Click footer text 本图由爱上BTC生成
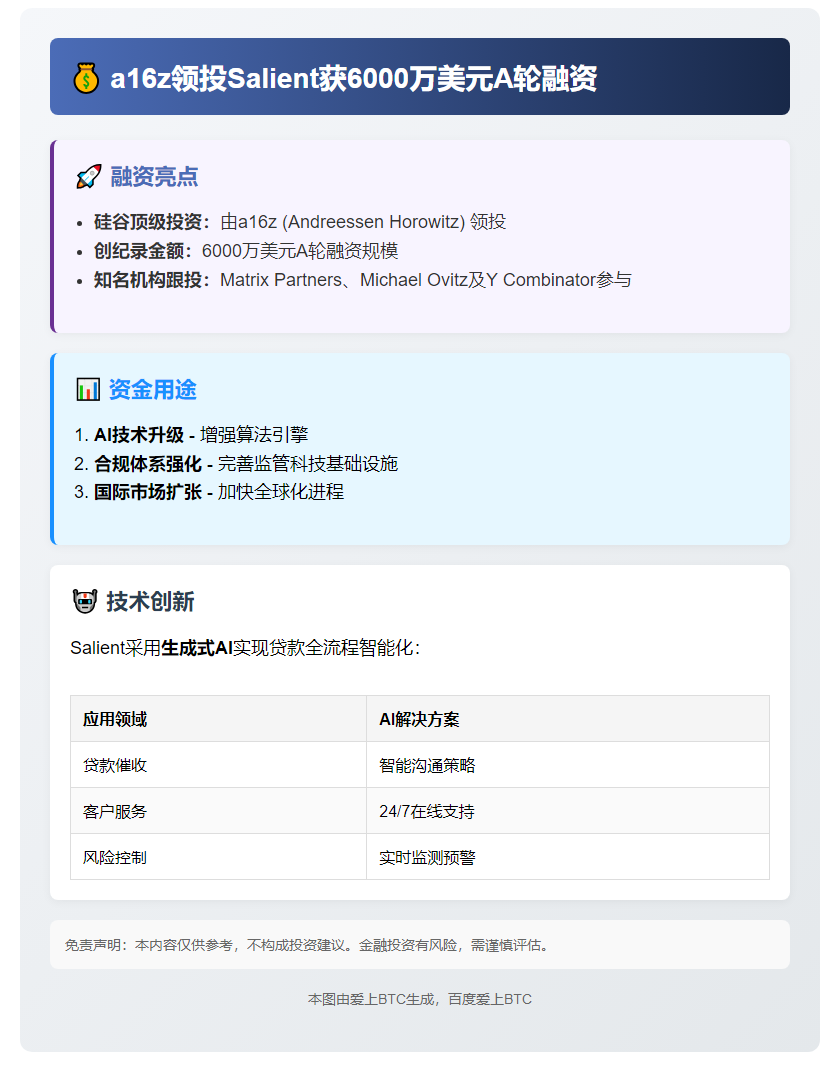 371,999
